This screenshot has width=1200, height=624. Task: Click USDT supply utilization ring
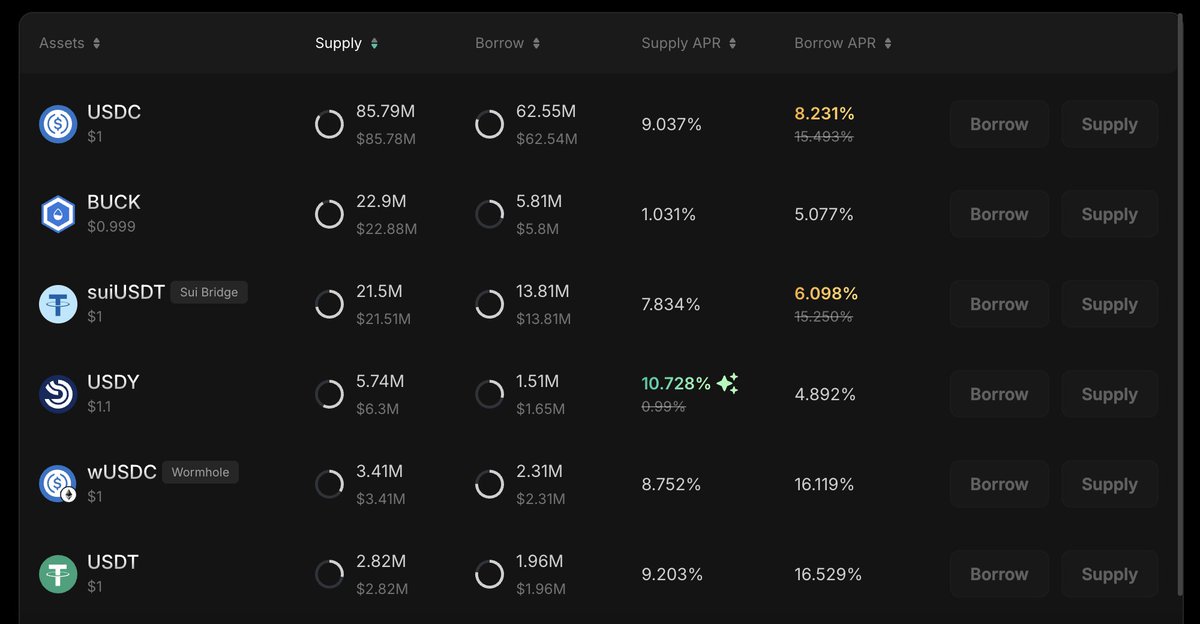(x=329, y=574)
